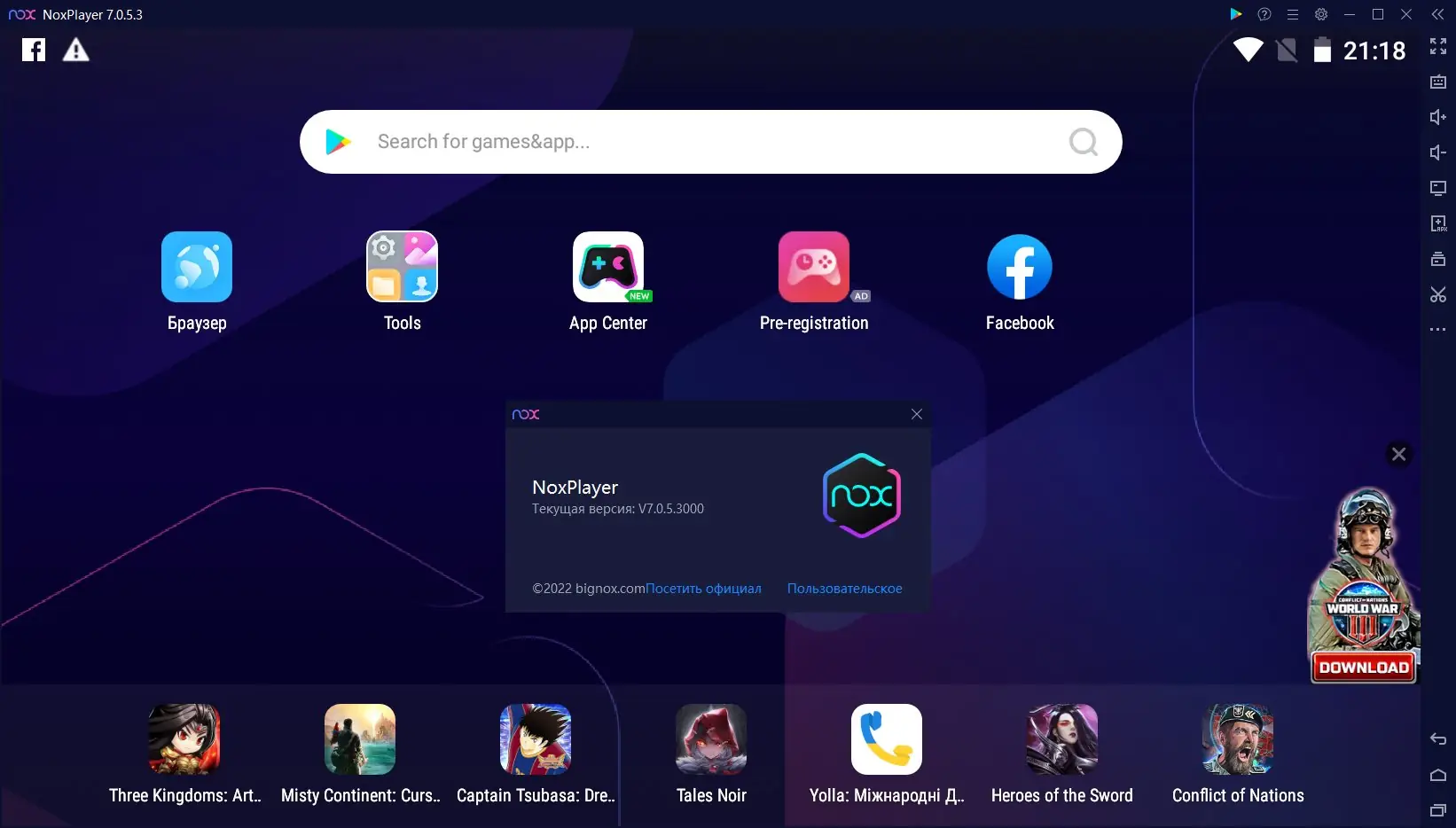Click the version text V7.0.5.3000
This screenshot has width=1456, height=828.
(671, 509)
